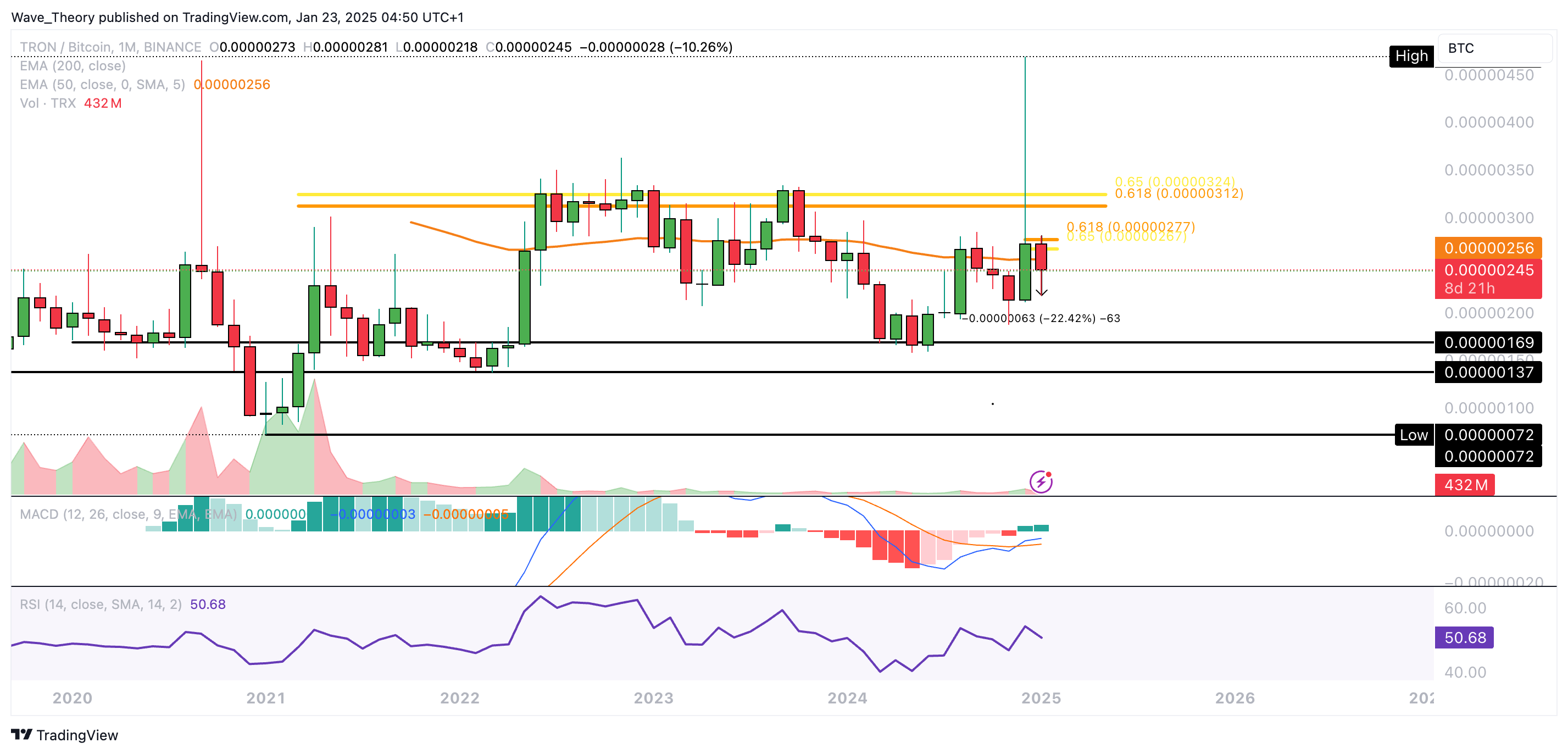Click the black Low price marker
The width and height of the screenshot is (1568, 754).
pos(1414,435)
